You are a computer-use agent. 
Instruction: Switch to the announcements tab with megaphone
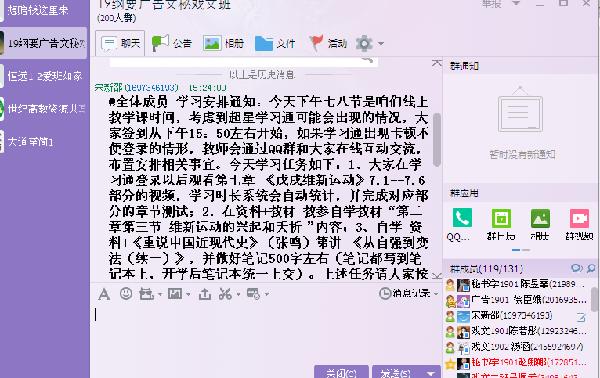point(171,43)
